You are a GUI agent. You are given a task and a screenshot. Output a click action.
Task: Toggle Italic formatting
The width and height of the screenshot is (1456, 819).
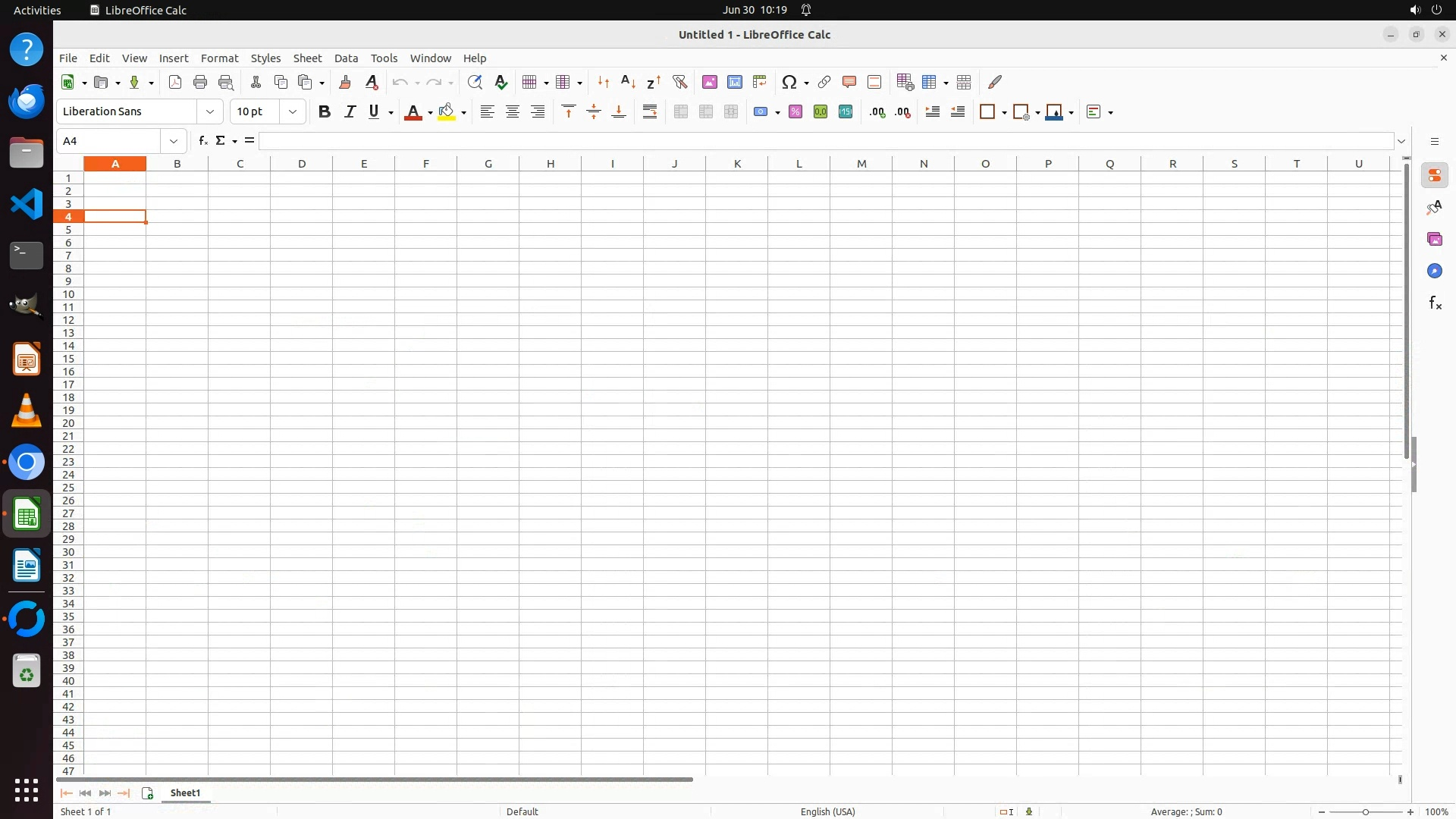(350, 112)
